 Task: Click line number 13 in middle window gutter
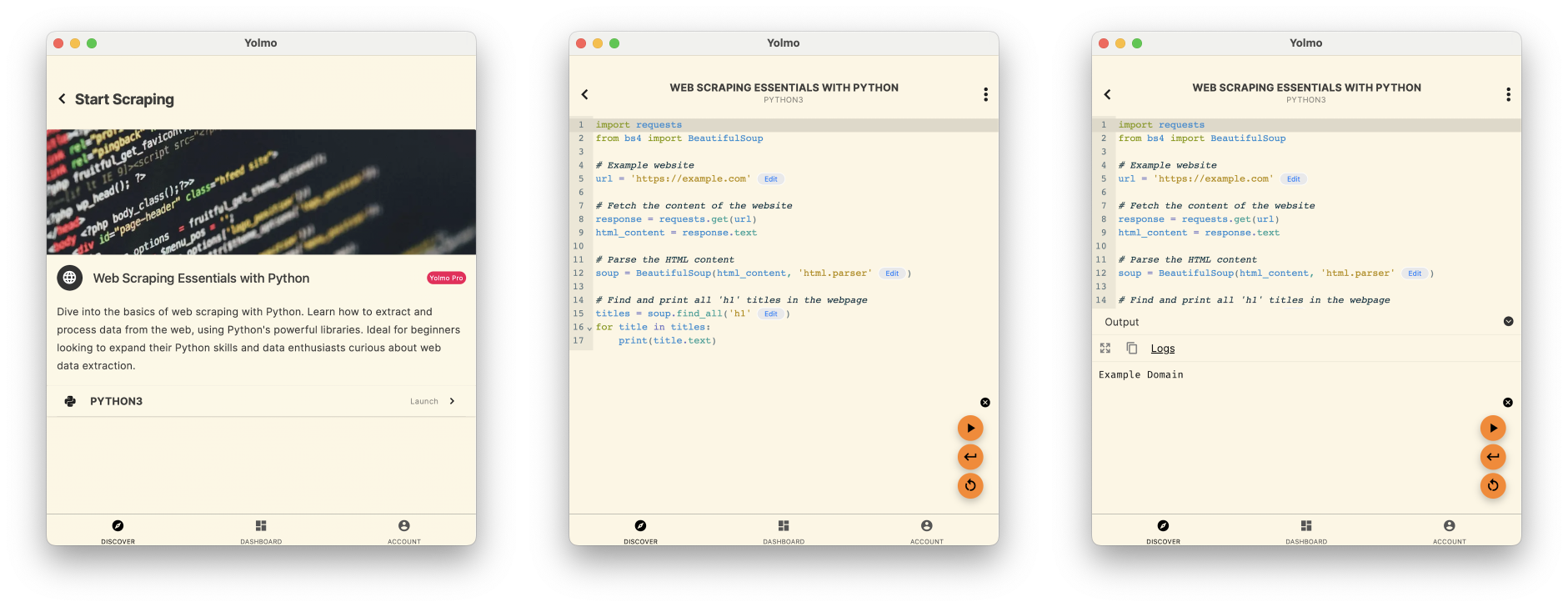pos(579,287)
